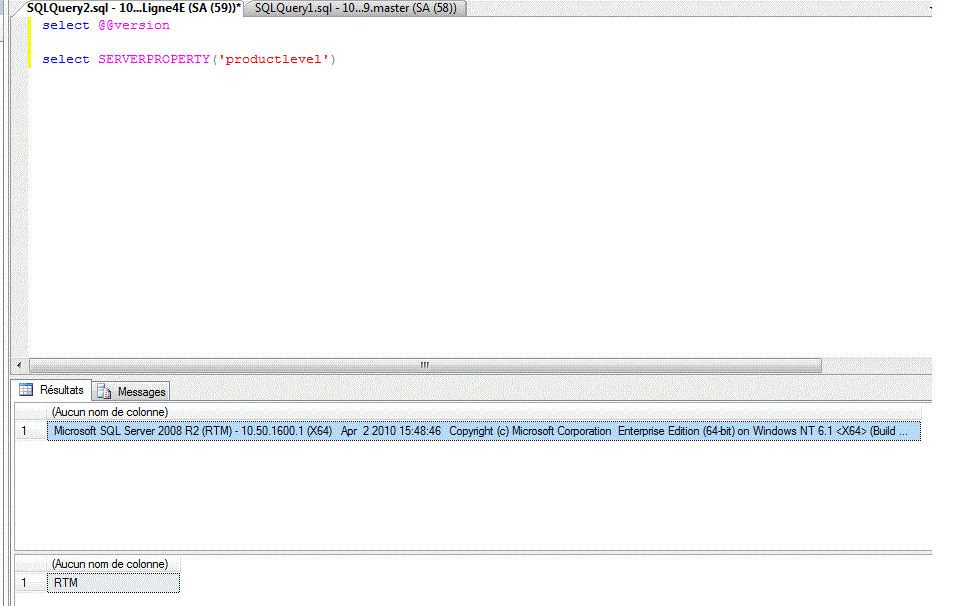Click on the SERVERPROPERTY keyword in the editor
This screenshot has width=960, height=606.
[x=154, y=59]
